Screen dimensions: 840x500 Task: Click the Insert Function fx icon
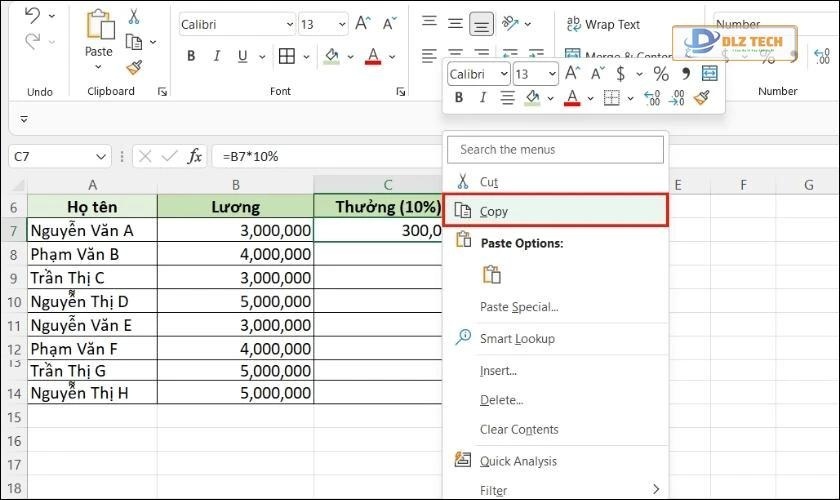click(x=195, y=156)
